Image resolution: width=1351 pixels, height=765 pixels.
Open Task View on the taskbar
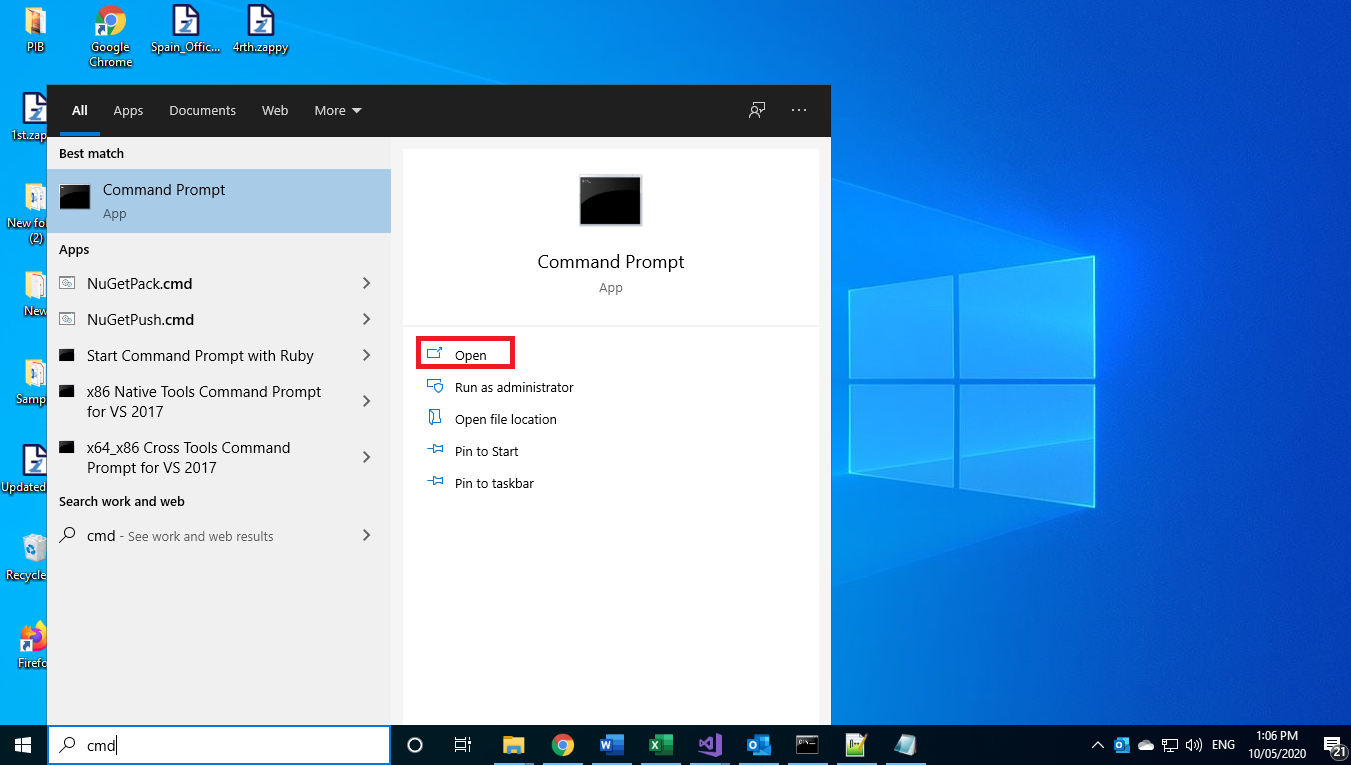[463, 745]
